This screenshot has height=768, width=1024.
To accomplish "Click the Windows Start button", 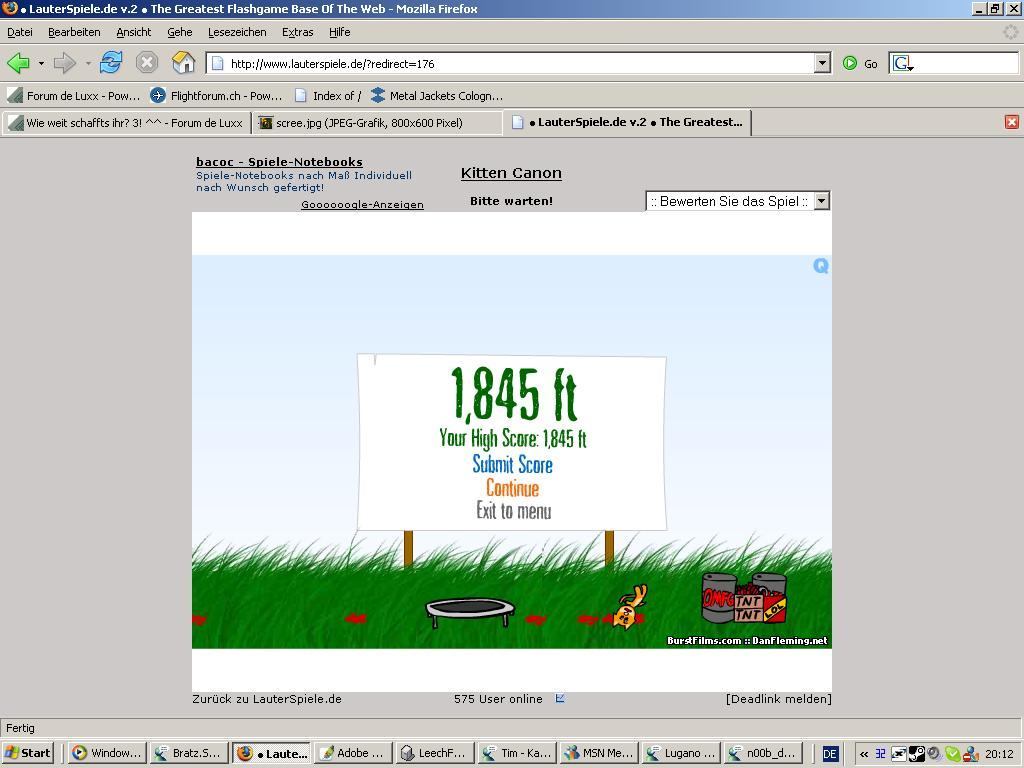I will (27, 753).
